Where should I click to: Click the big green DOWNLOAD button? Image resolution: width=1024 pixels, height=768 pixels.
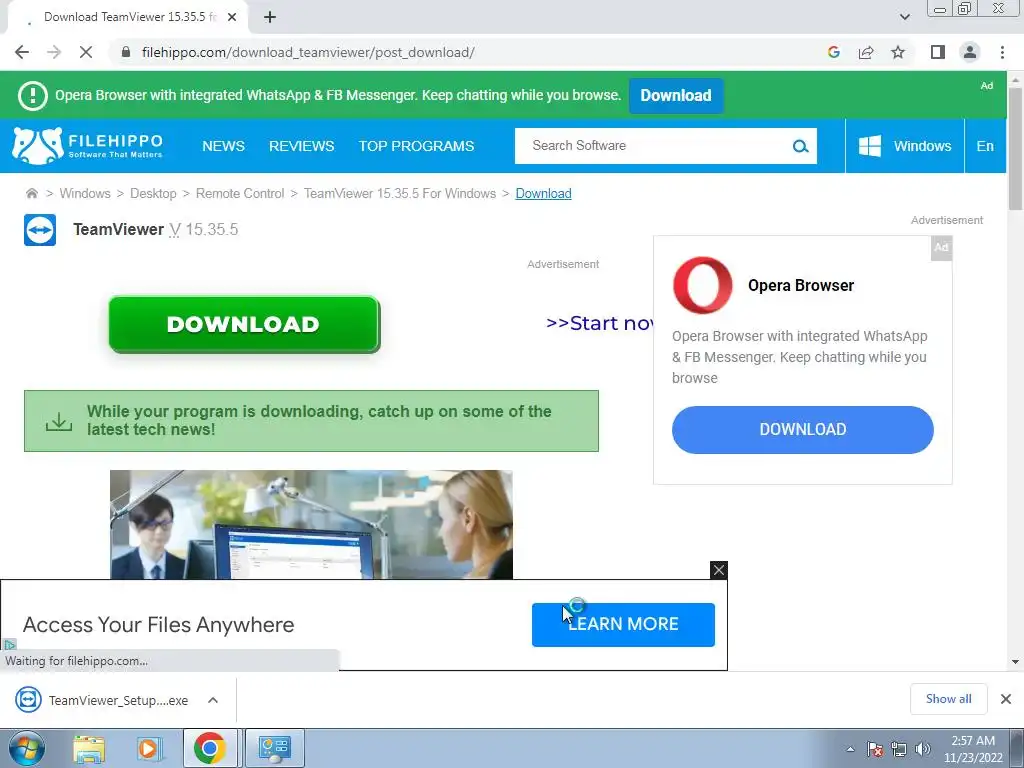(244, 325)
